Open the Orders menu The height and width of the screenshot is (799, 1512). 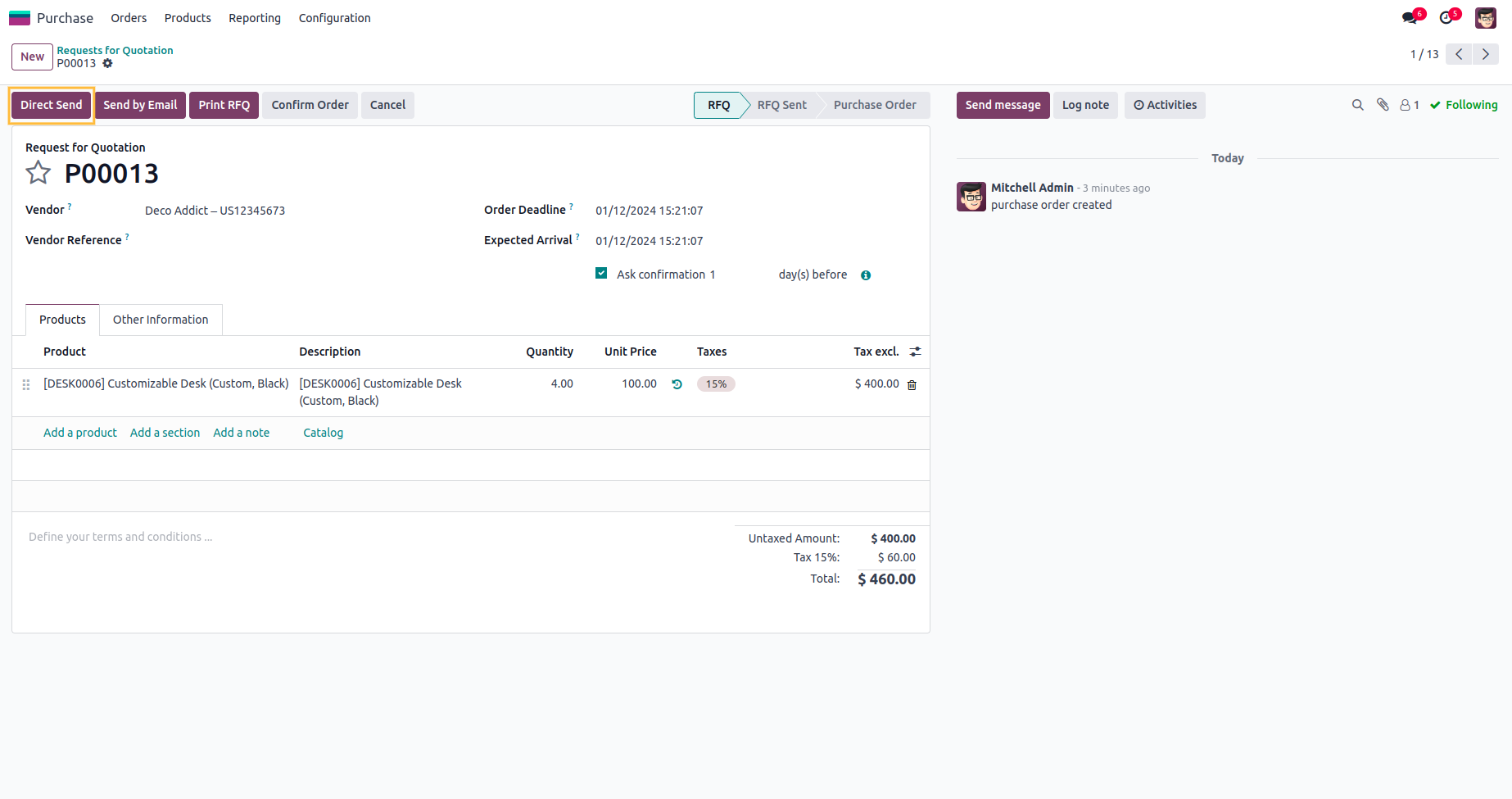point(129,18)
